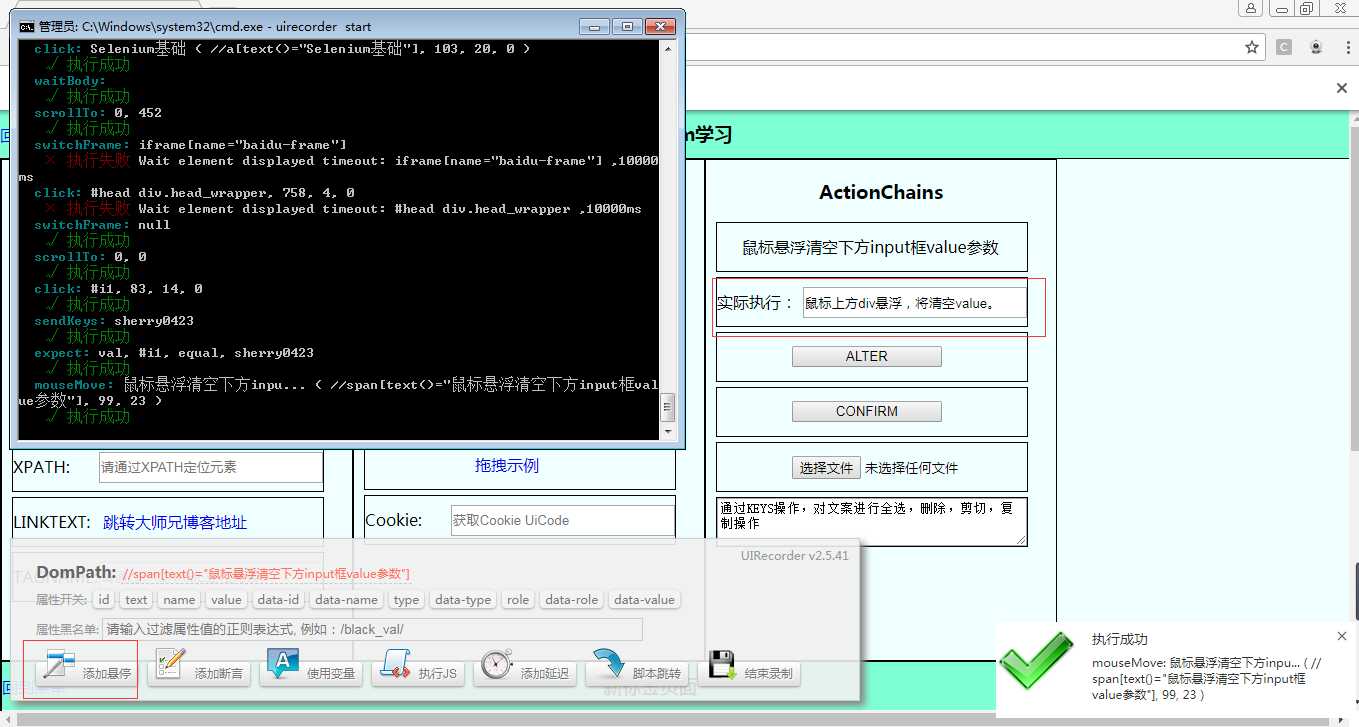1359x727 pixels.
Task: Click the KEYS operation textarea
Action: point(872,522)
